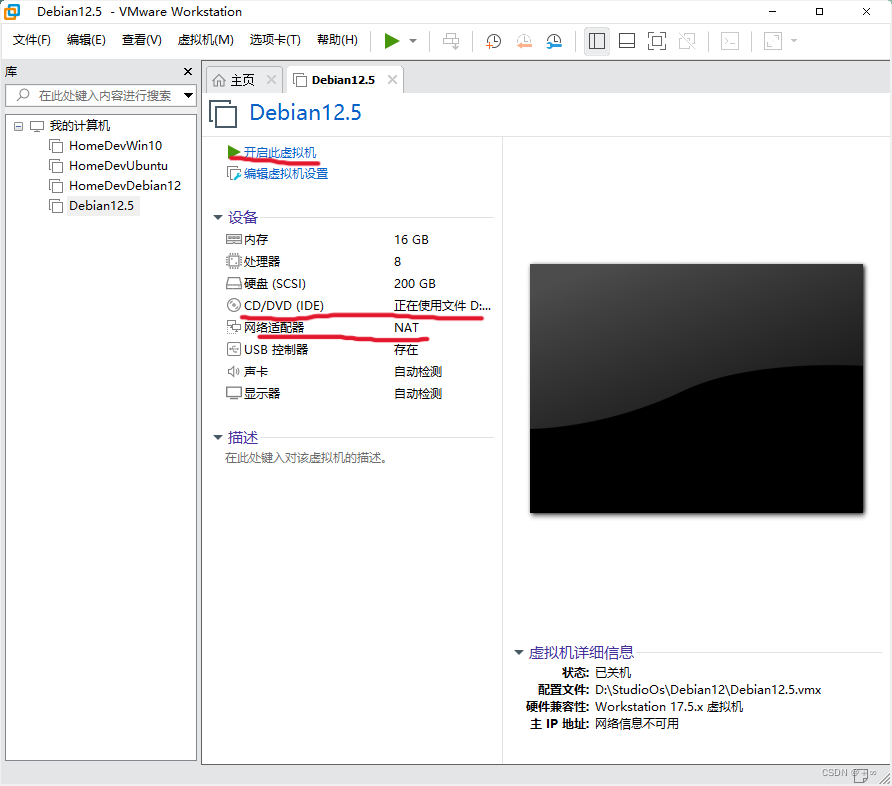Toggle the library sidebar panel icon
The width and height of the screenshot is (892, 786).
click(596, 41)
